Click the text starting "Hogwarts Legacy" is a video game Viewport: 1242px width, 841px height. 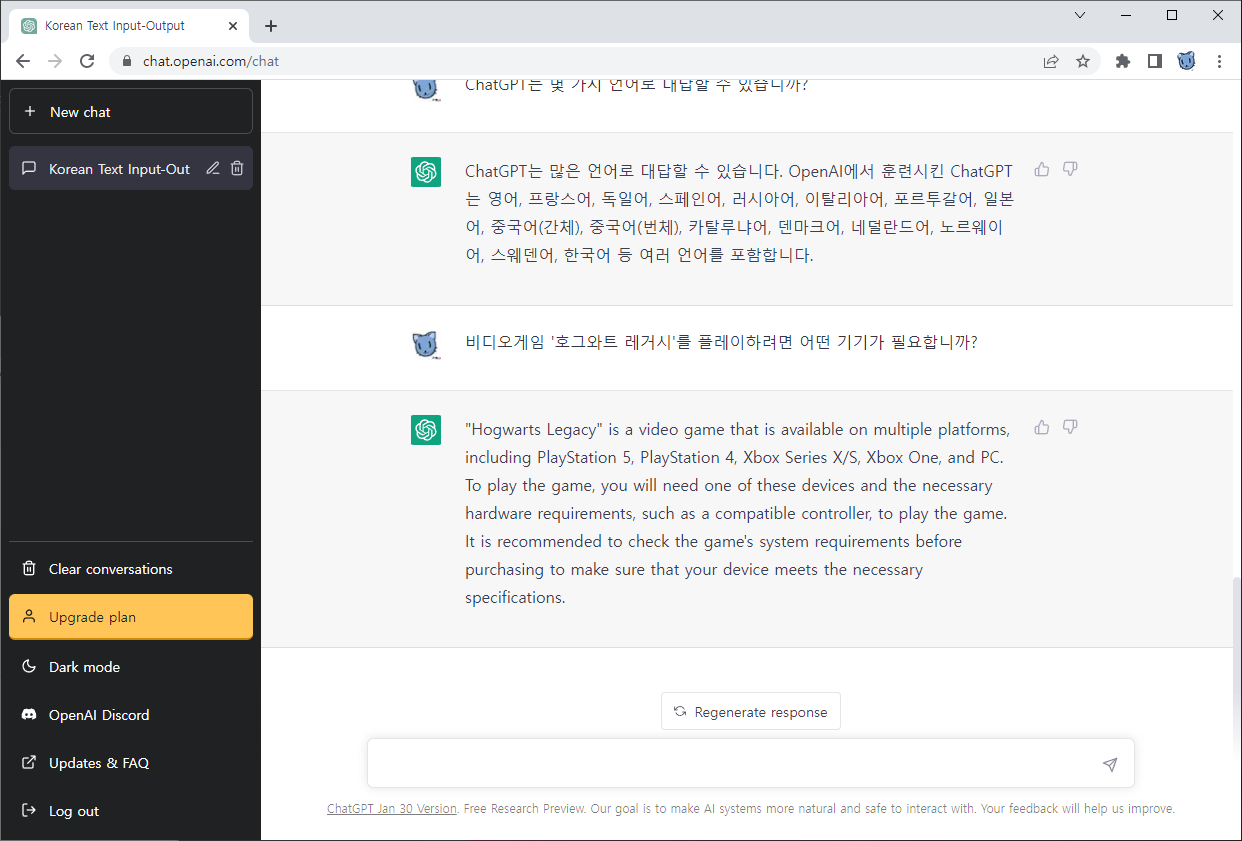738,514
